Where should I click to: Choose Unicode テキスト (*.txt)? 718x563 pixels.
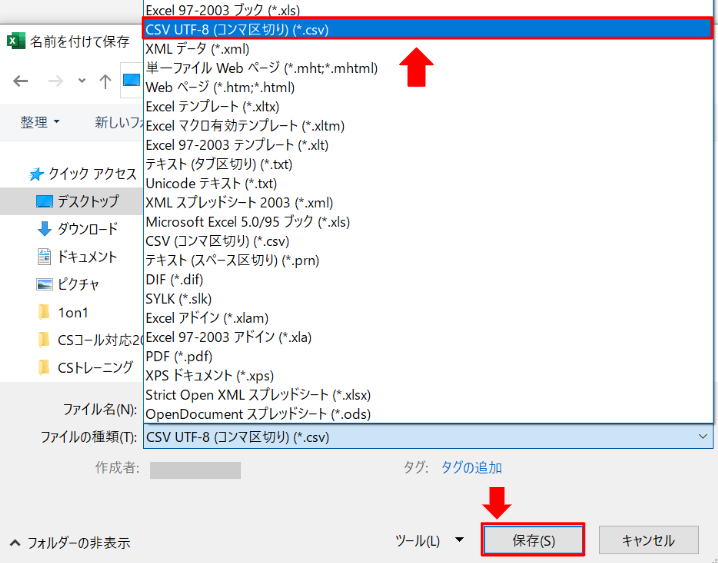(428, 183)
